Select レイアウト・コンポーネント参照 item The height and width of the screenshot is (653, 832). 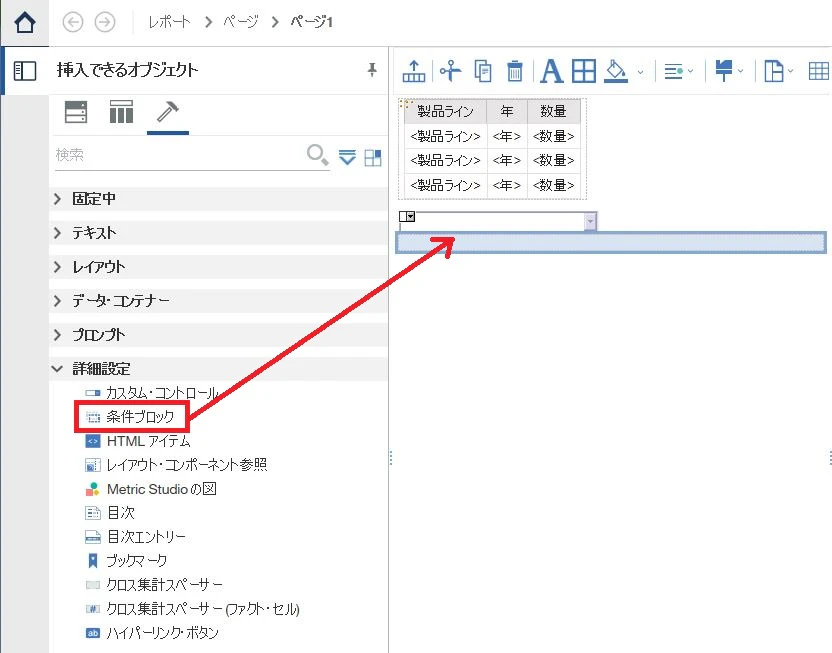(176, 465)
